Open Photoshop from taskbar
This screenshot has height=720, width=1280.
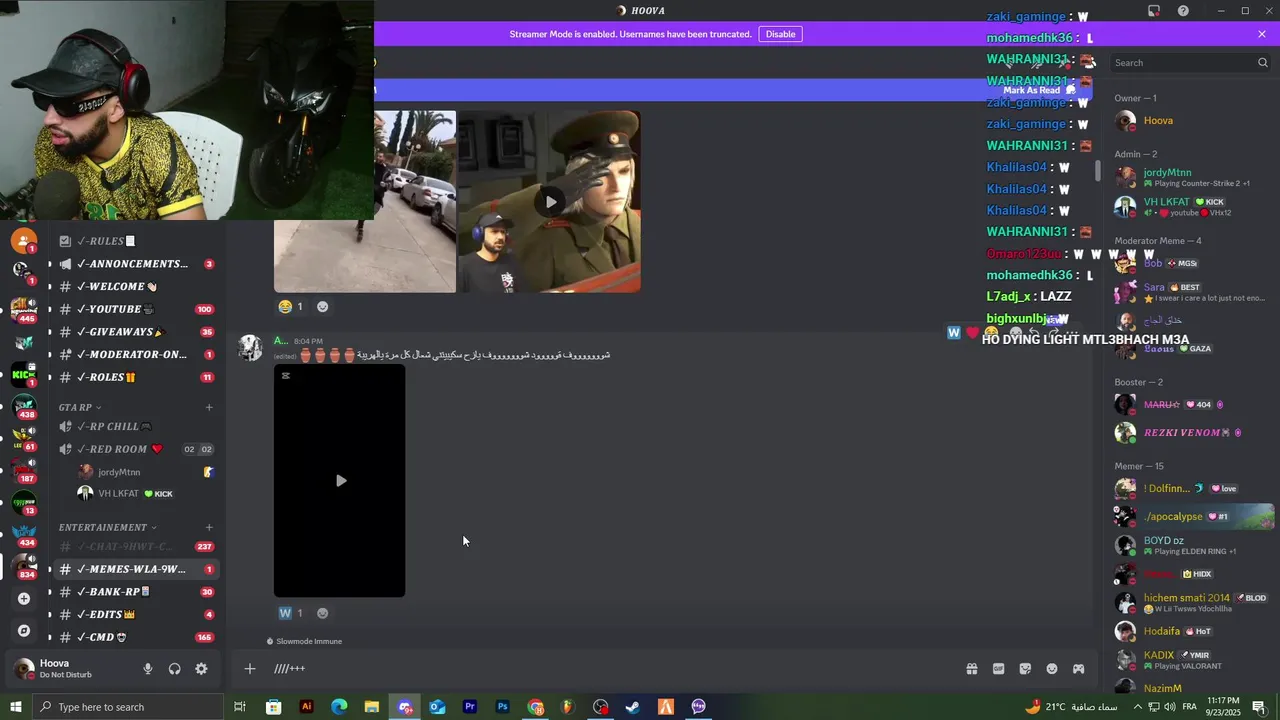click(503, 707)
